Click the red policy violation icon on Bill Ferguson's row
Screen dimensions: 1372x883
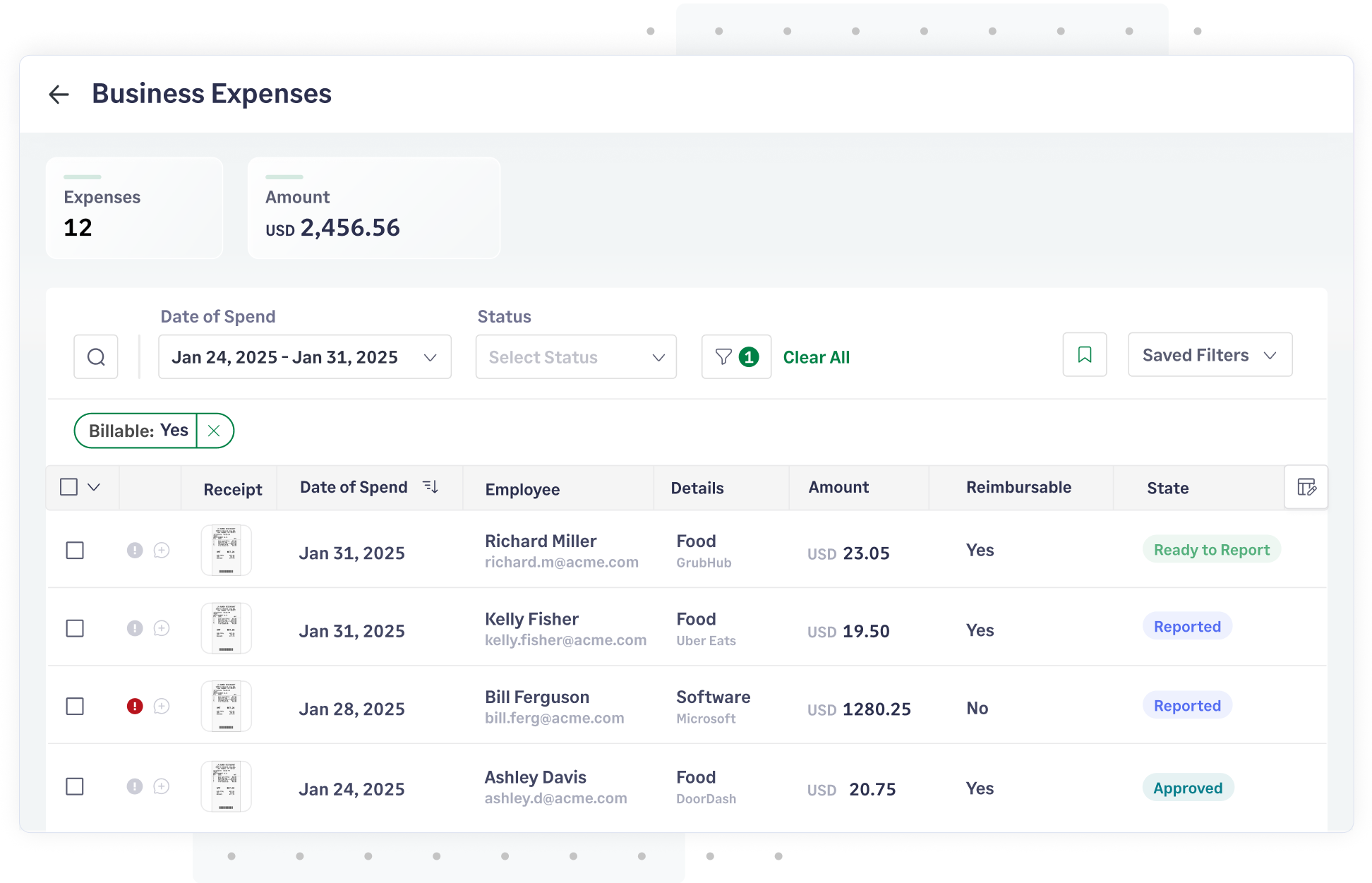click(x=135, y=706)
